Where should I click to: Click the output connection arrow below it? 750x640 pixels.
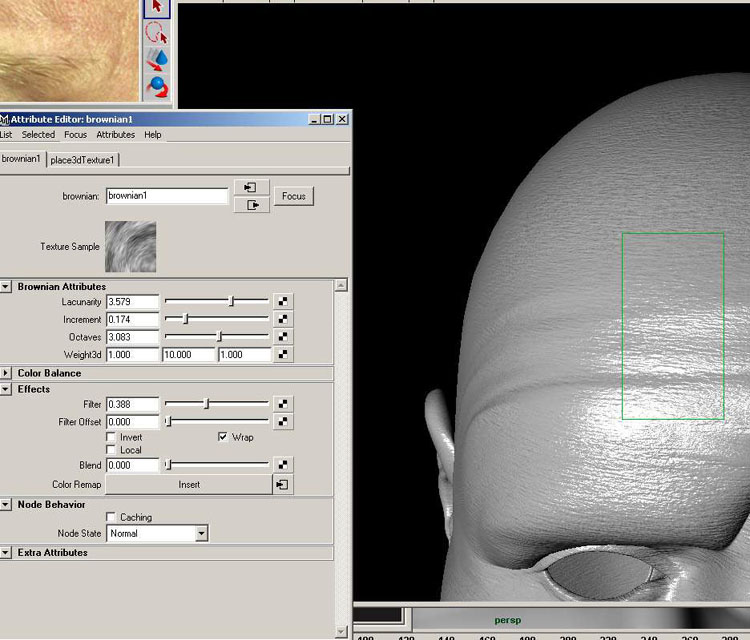(250, 205)
